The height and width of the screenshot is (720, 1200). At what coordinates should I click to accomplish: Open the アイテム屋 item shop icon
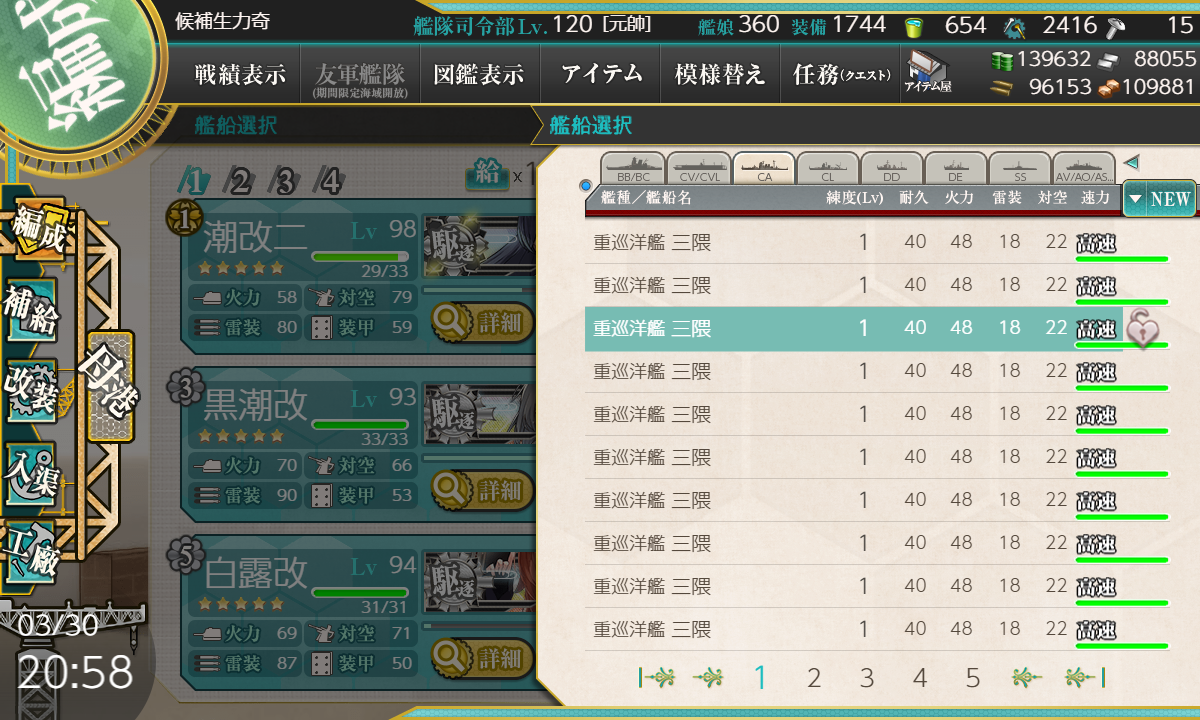pos(929,72)
